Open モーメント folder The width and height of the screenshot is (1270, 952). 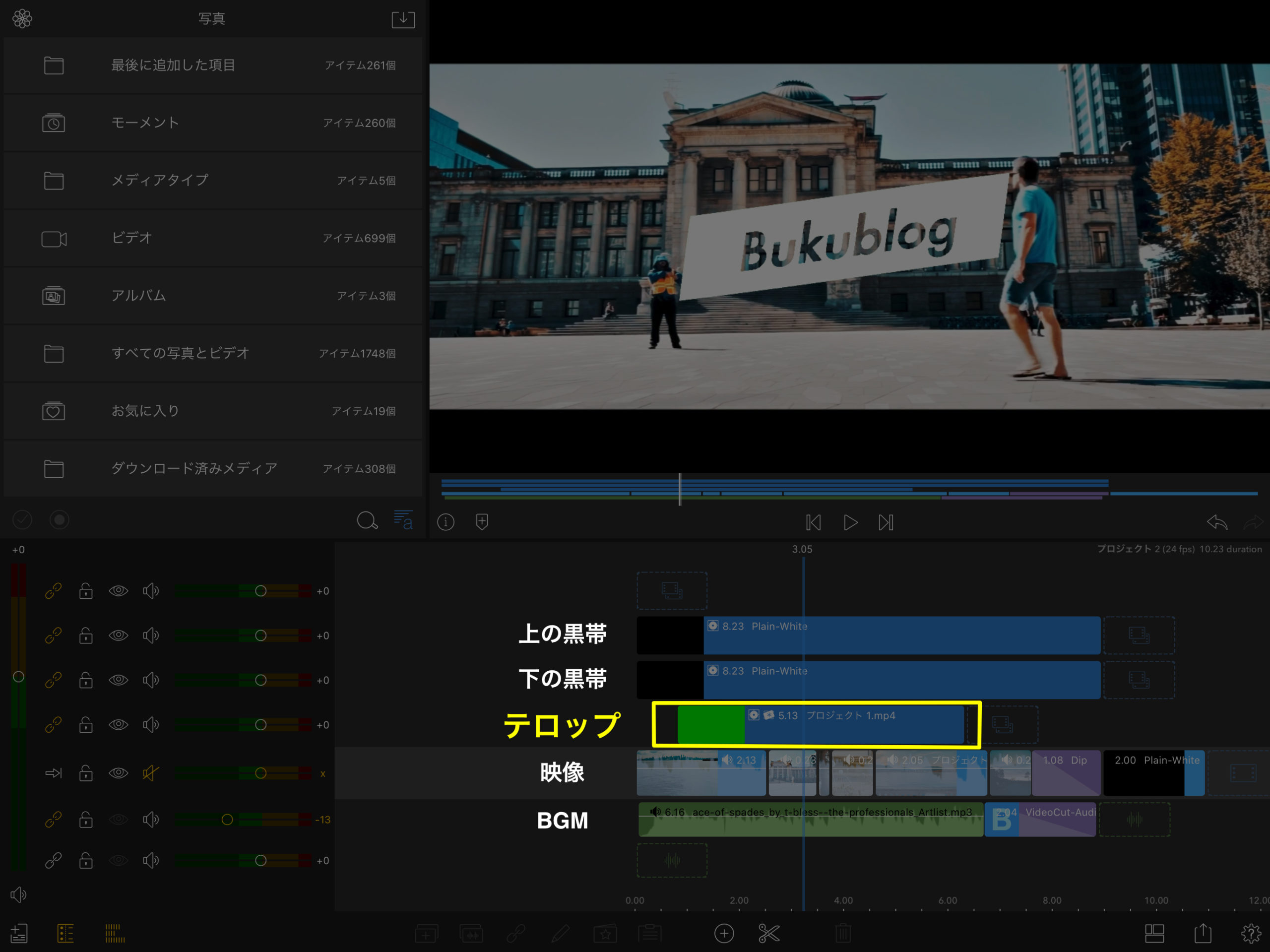tap(213, 123)
